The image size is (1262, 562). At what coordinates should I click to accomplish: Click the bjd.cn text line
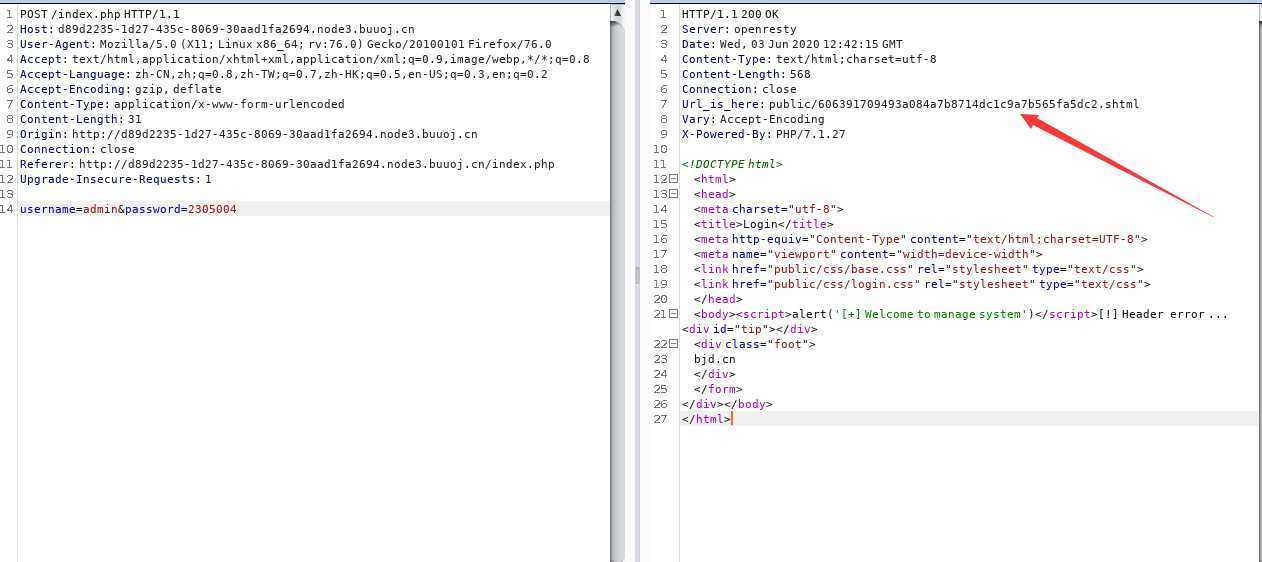point(715,359)
